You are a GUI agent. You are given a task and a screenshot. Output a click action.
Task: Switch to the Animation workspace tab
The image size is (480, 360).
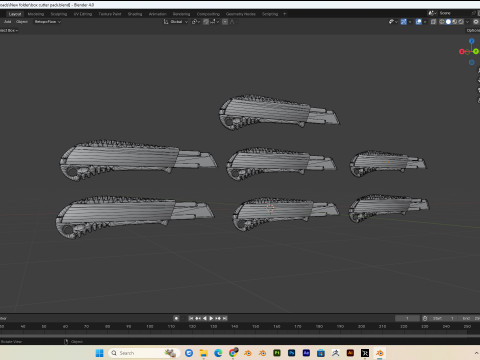157,14
